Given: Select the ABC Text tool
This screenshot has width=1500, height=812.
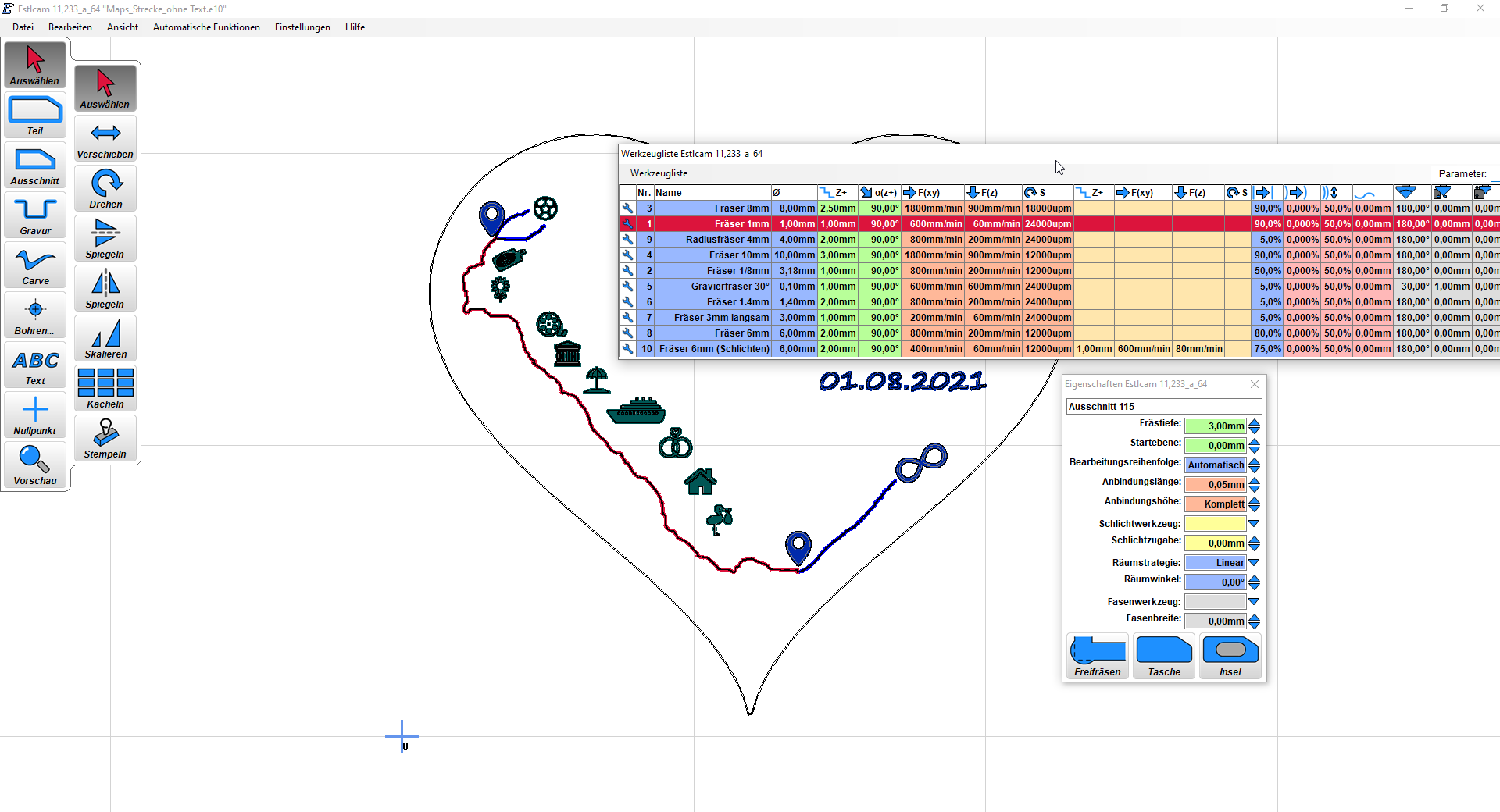Looking at the screenshot, I should pyautogui.click(x=35, y=365).
